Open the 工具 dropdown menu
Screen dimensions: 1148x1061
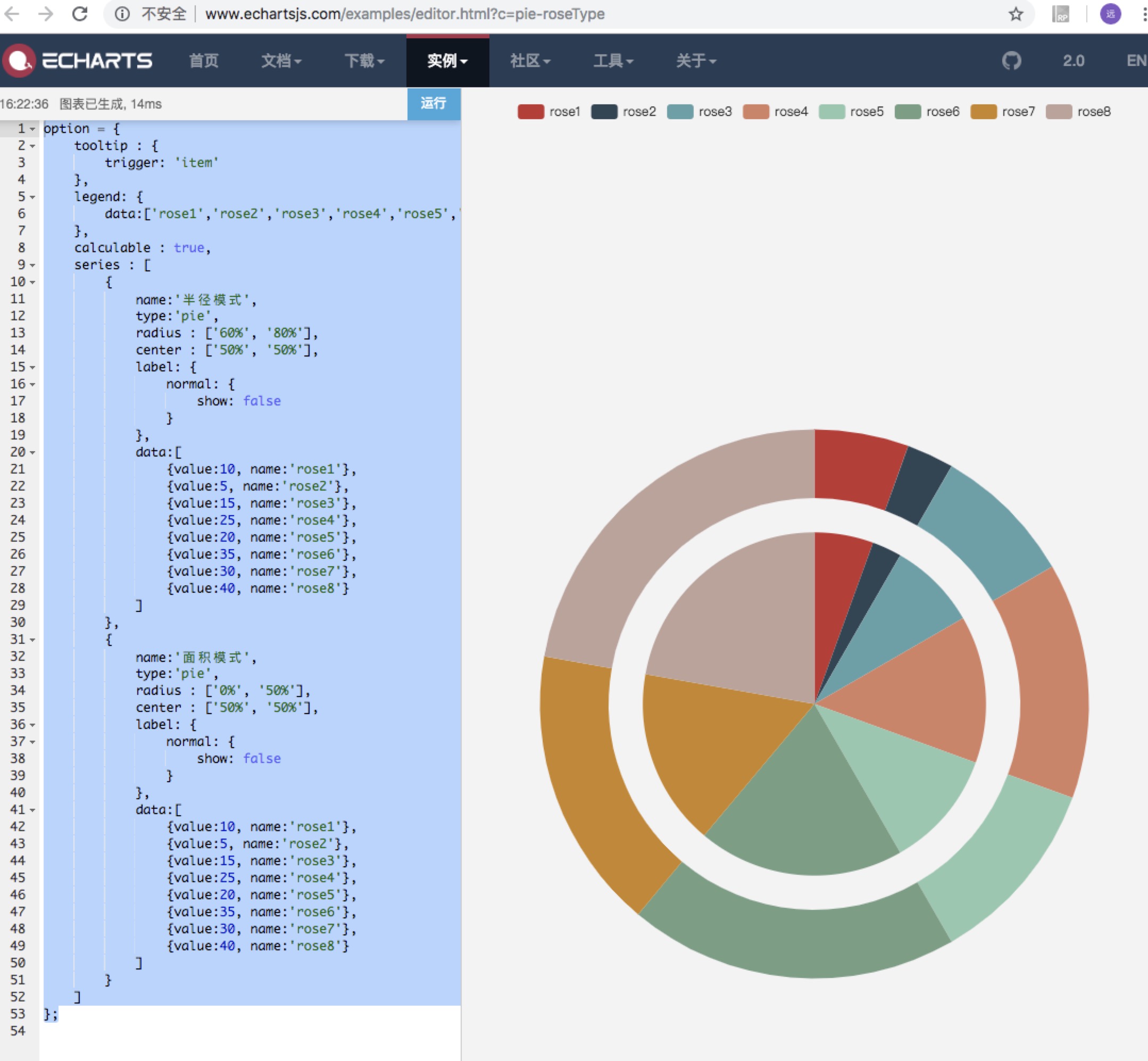coord(613,61)
